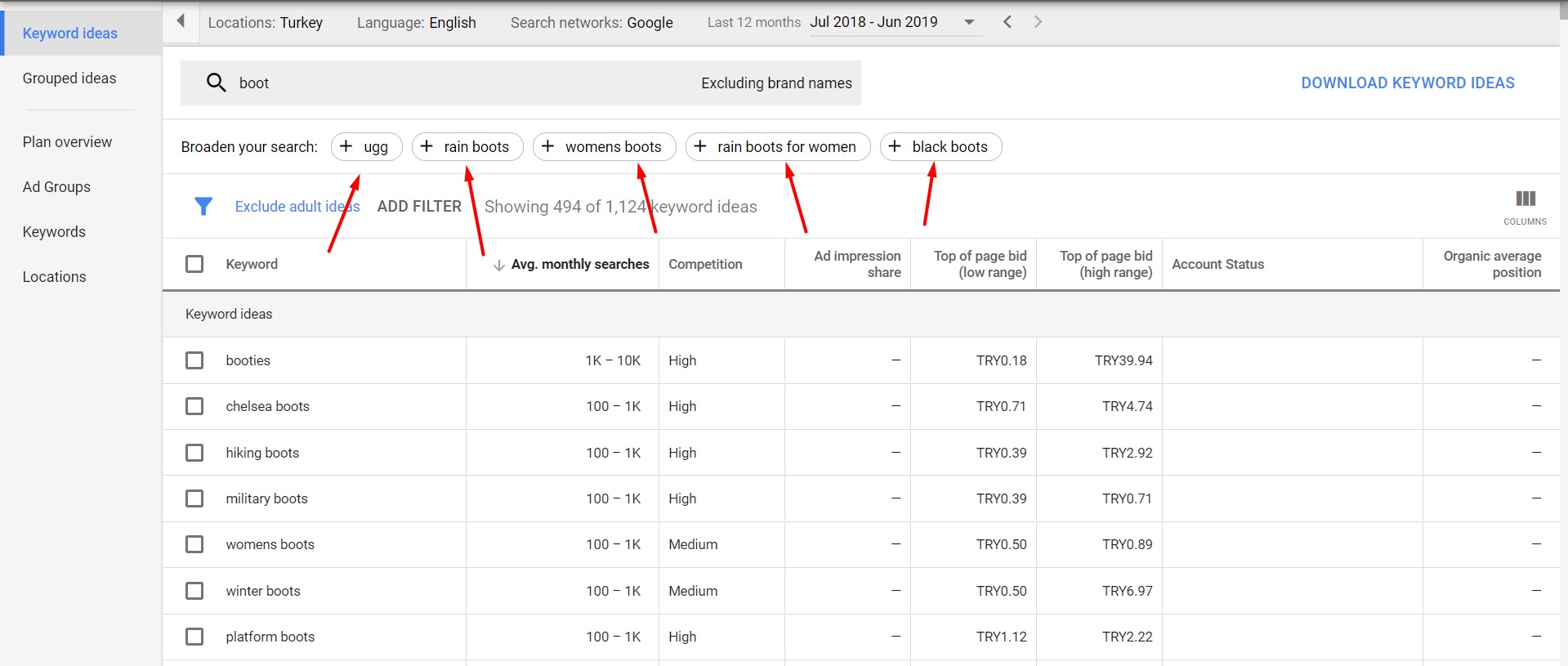Click the Exclude adult ideas filter
Screen dimensions: 1568x666
pyautogui.click(x=297, y=207)
